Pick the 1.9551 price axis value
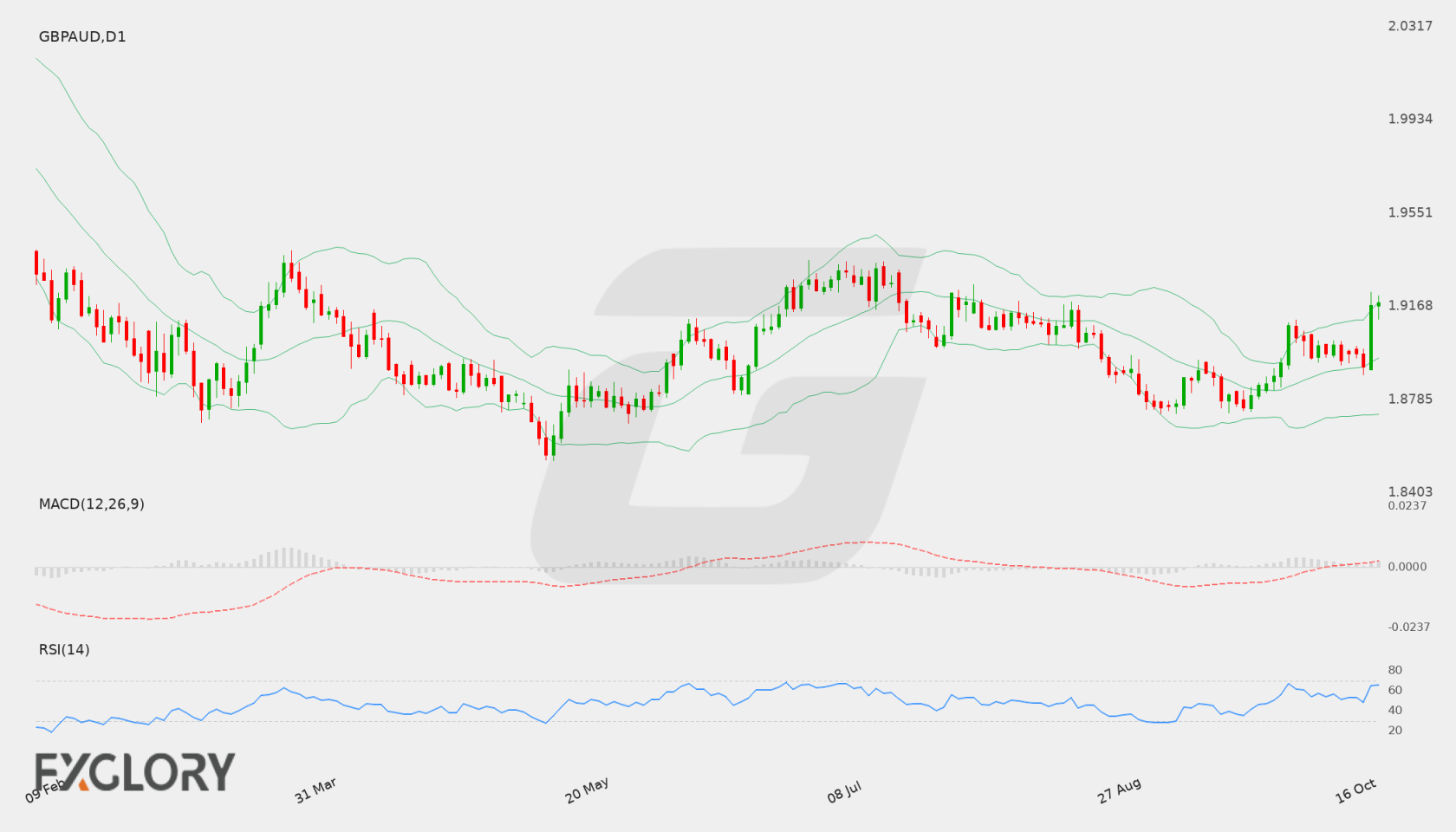Screen dimensions: 1456x832 tap(1410, 212)
